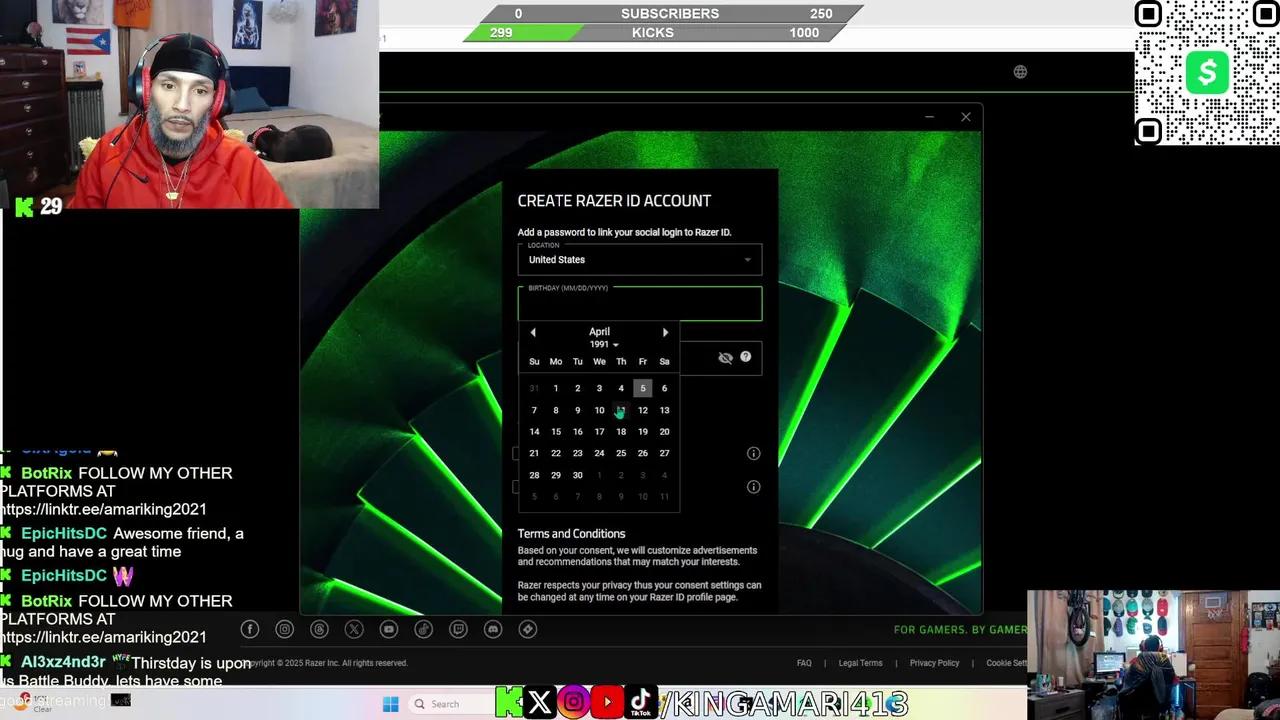Select April 11 in the calendar
1280x720 pixels.
point(621,410)
